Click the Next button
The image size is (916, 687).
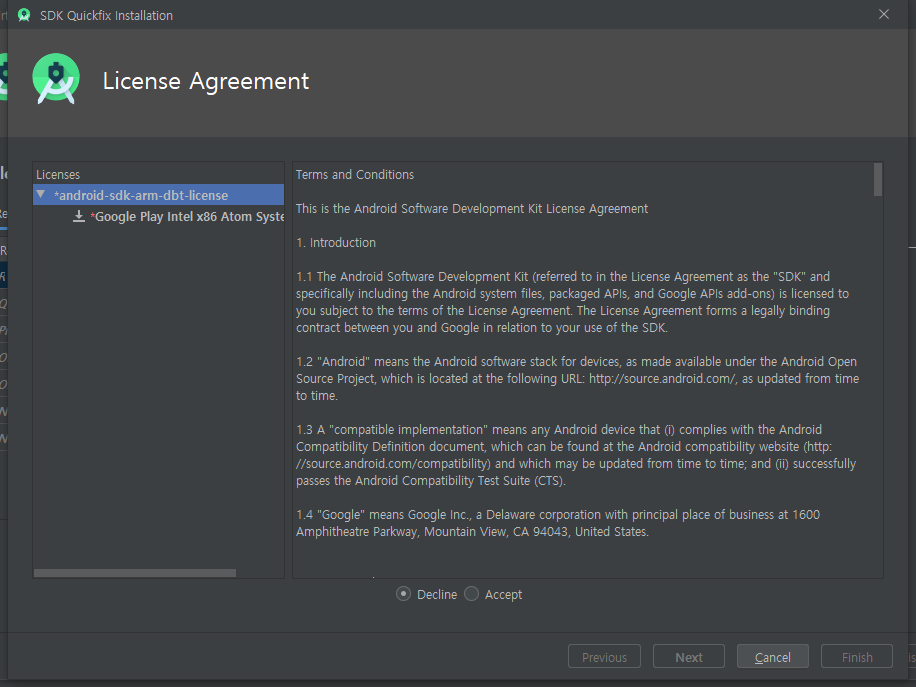click(689, 657)
